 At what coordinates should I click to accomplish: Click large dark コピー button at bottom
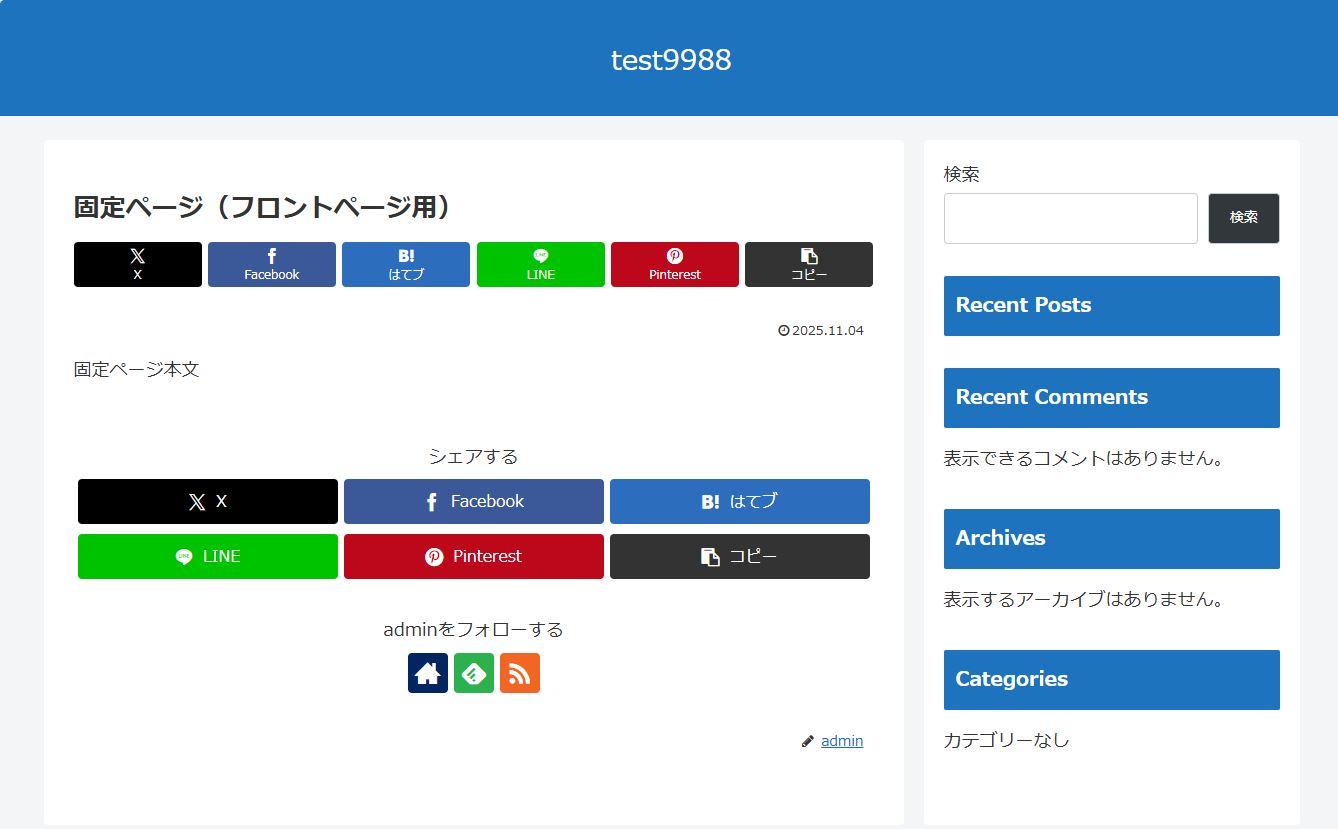pyautogui.click(x=740, y=556)
